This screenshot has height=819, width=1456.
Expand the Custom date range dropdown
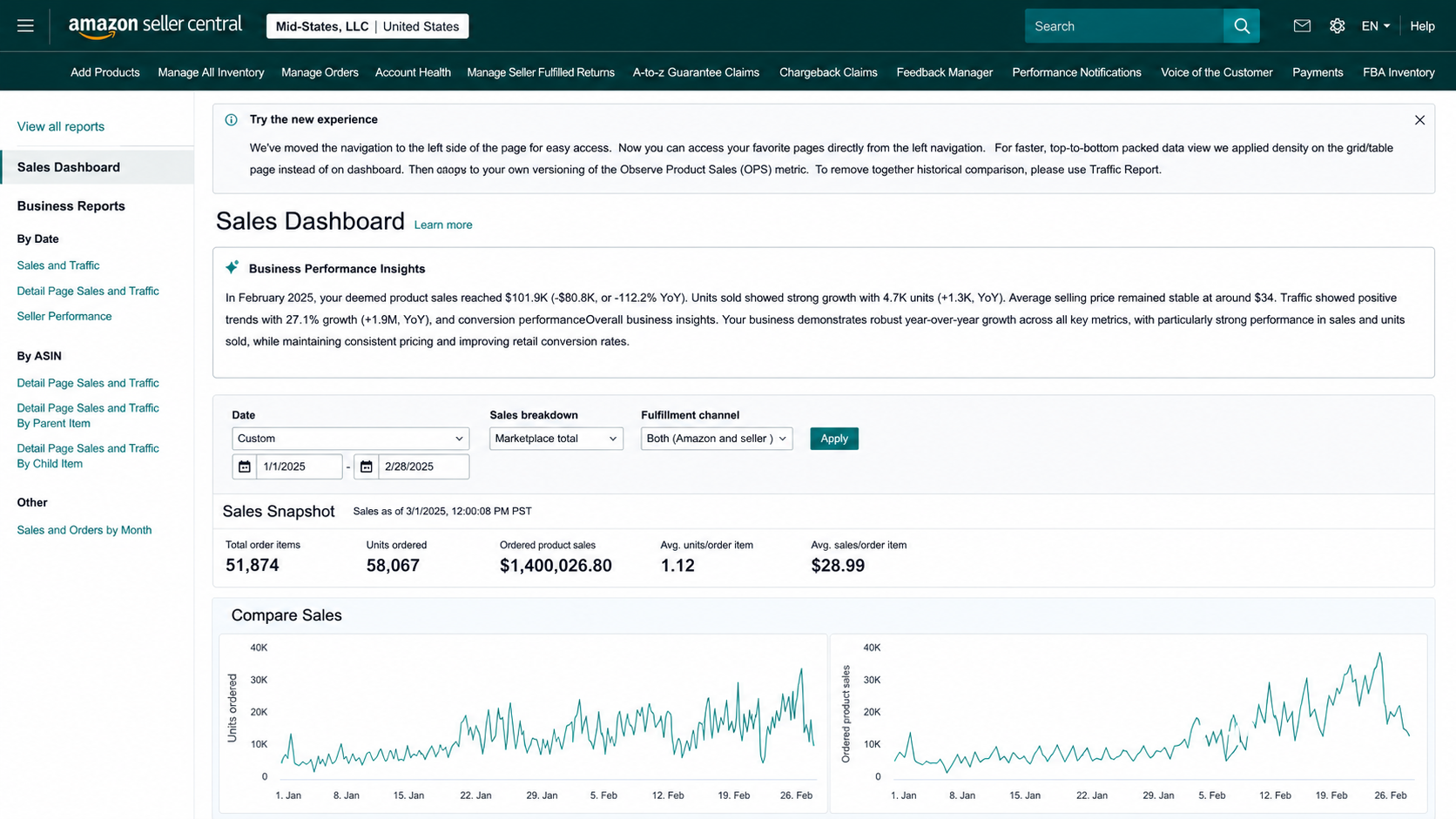(x=350, y=439)
